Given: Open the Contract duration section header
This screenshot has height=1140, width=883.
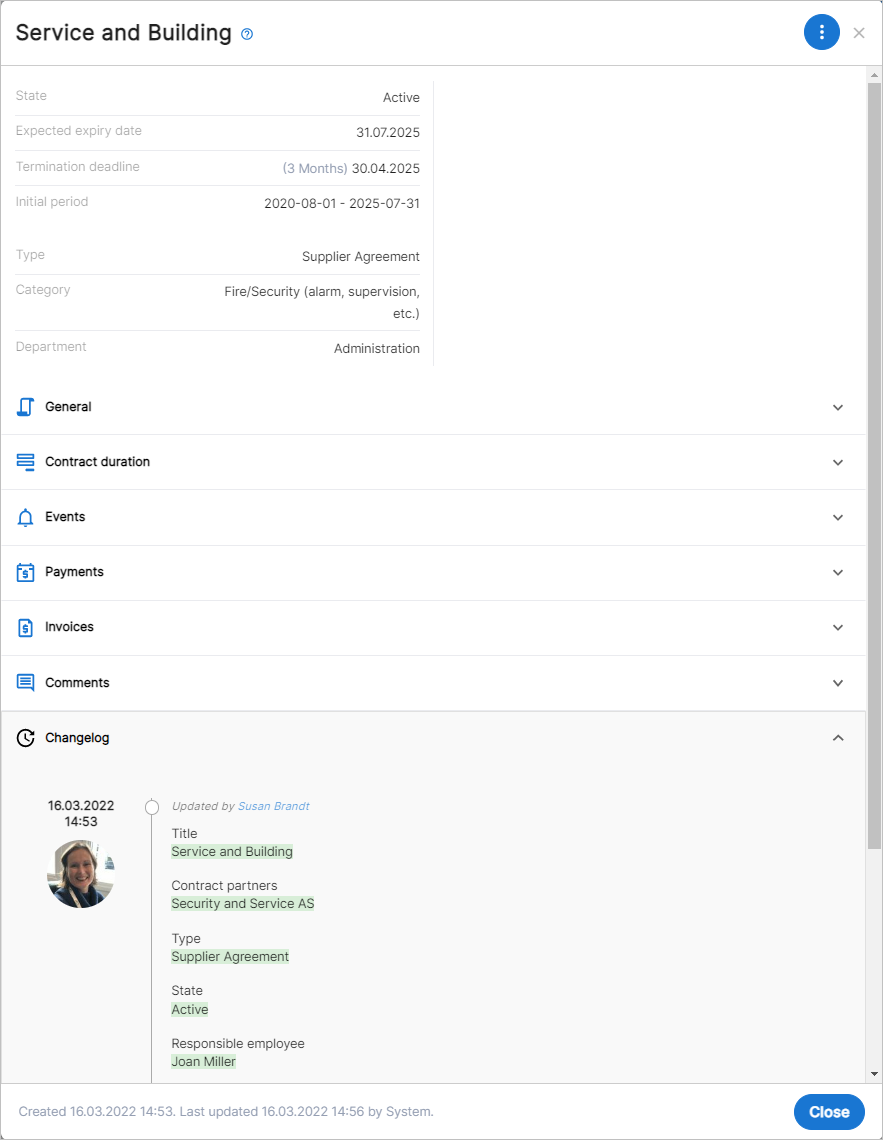Looking at the screenshot, I should [x=433, y=462].
